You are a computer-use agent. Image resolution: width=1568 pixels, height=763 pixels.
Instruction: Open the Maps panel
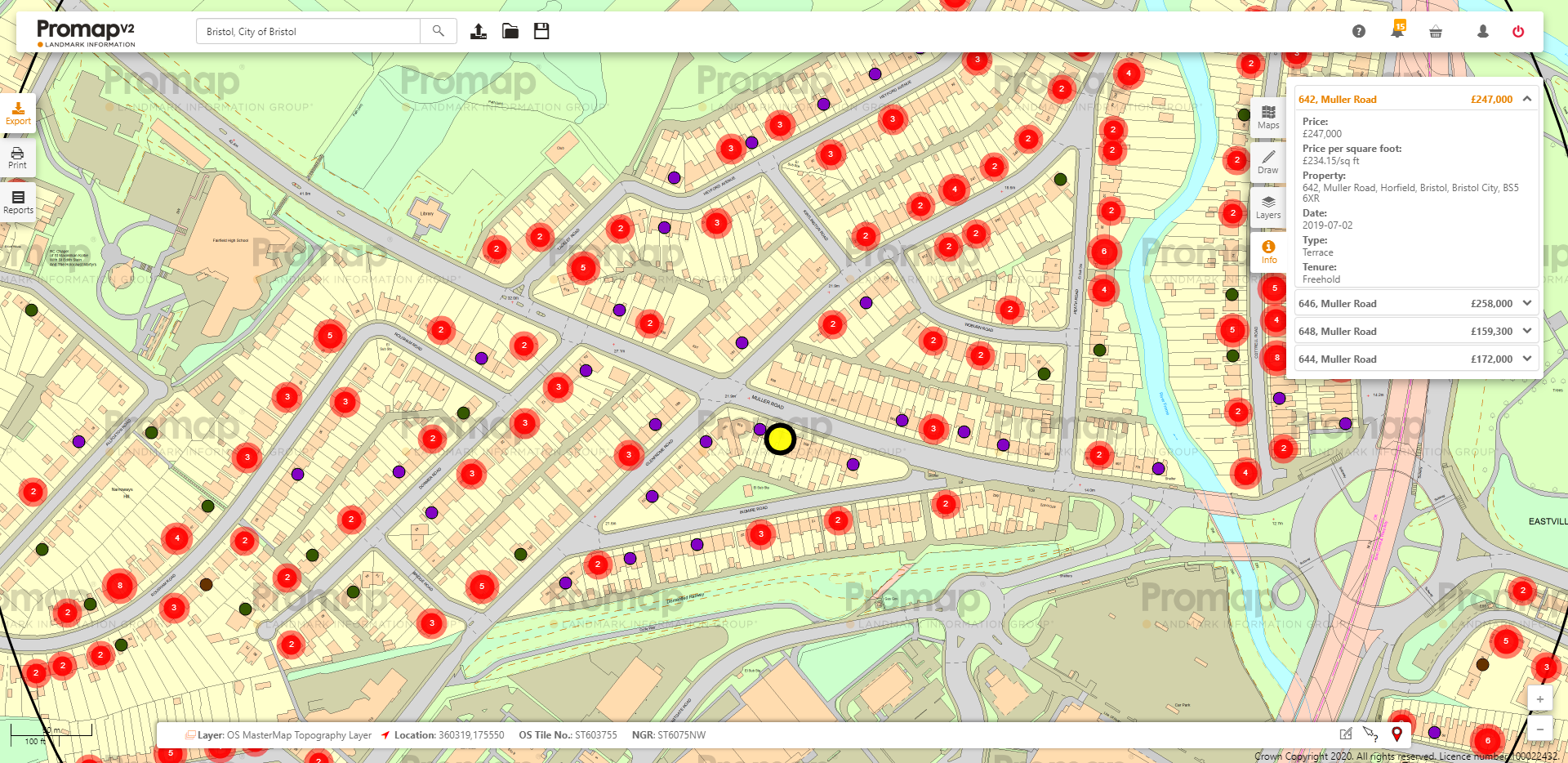pos(1268,117)
